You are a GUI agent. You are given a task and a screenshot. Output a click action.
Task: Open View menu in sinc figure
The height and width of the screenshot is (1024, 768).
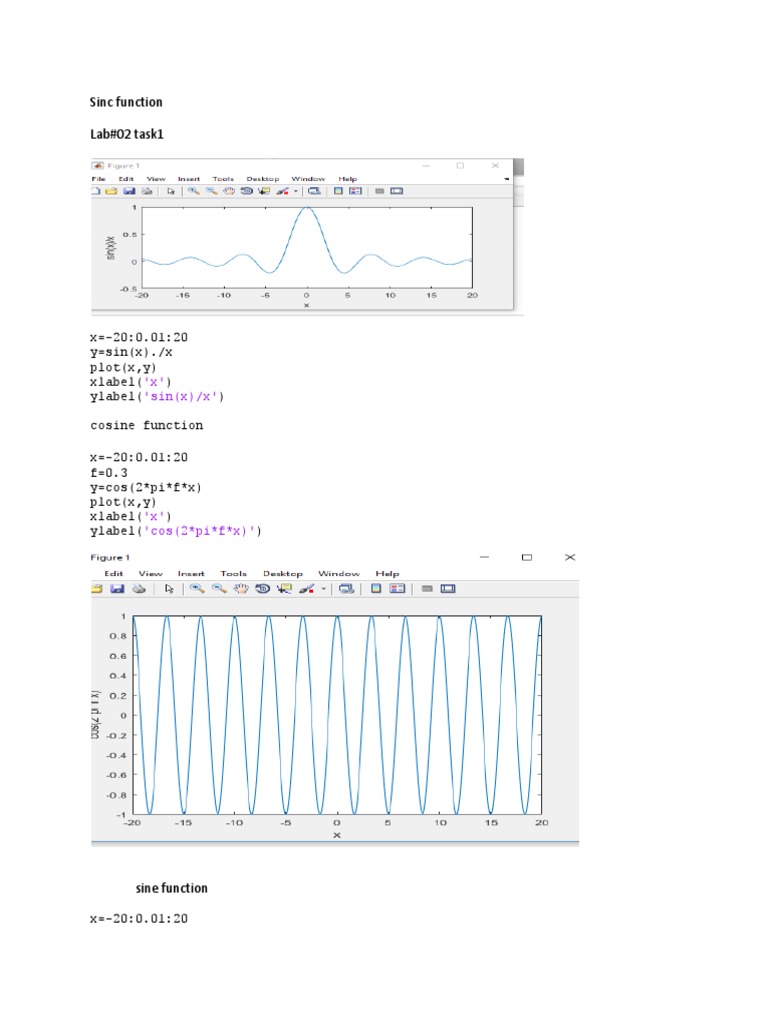[156, 179]
